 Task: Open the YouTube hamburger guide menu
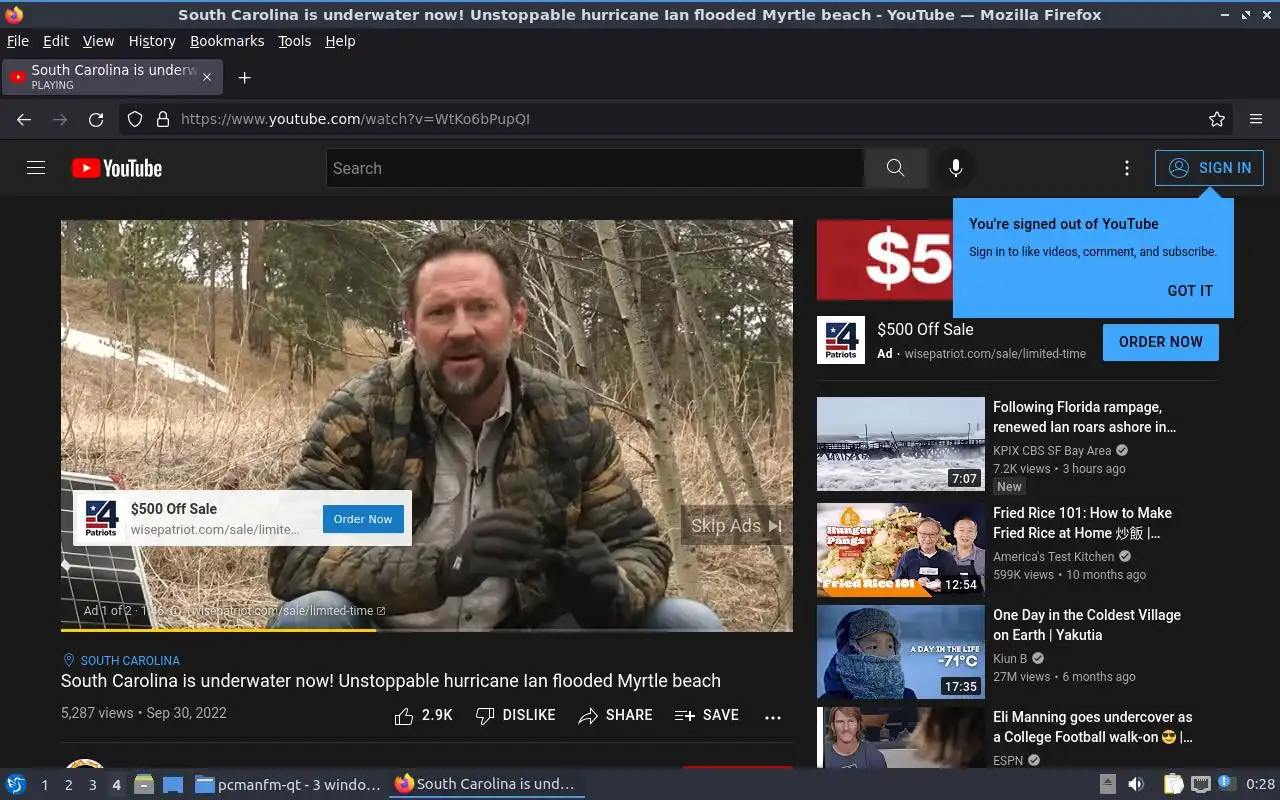[36, 168]
